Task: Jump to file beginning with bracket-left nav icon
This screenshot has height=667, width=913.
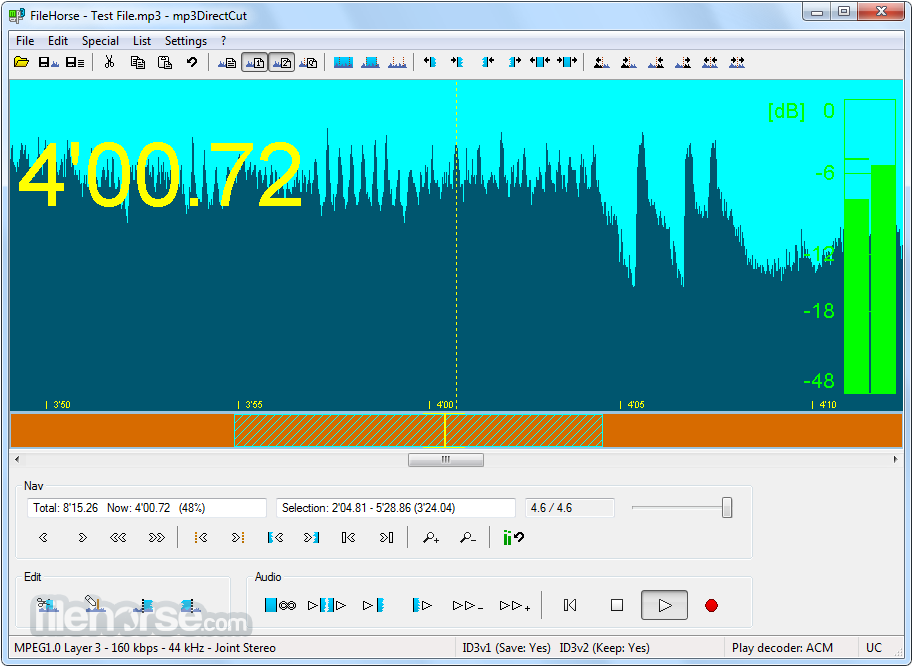Action: coord(348,538)
